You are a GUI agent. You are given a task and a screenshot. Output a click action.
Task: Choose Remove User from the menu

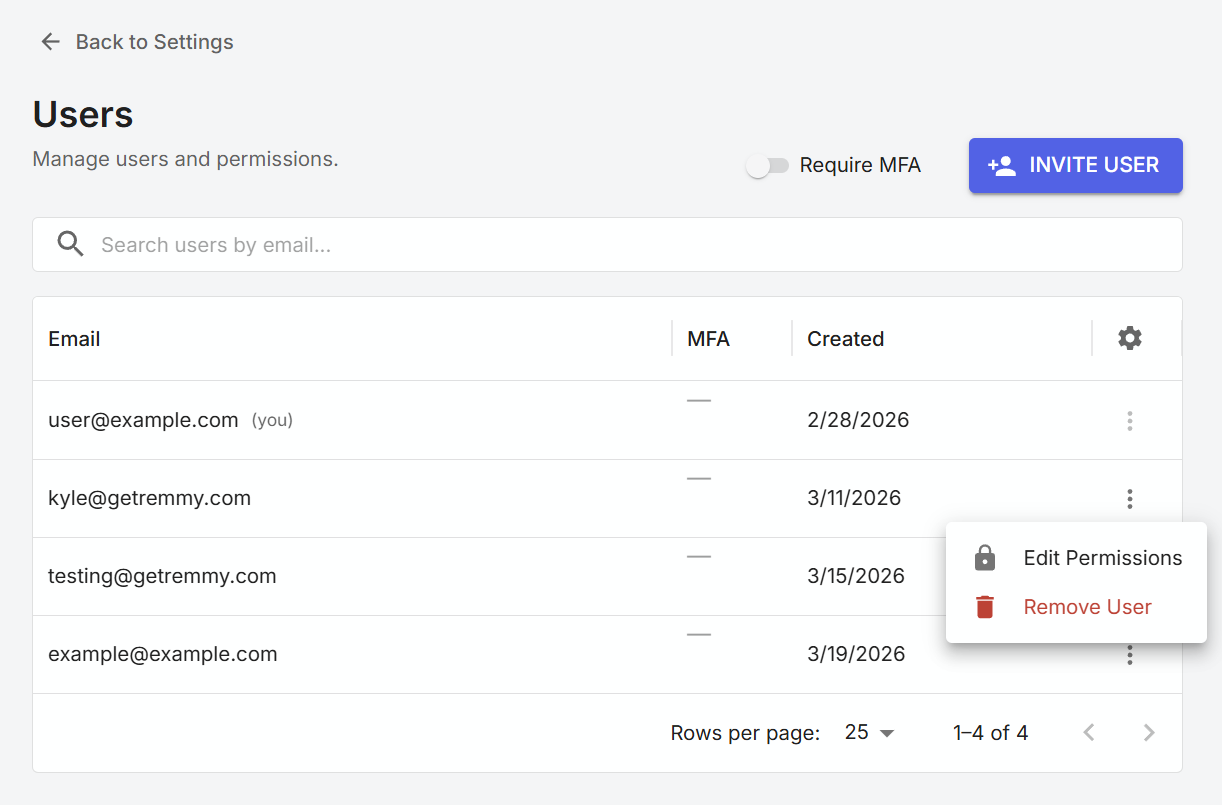1087,606
